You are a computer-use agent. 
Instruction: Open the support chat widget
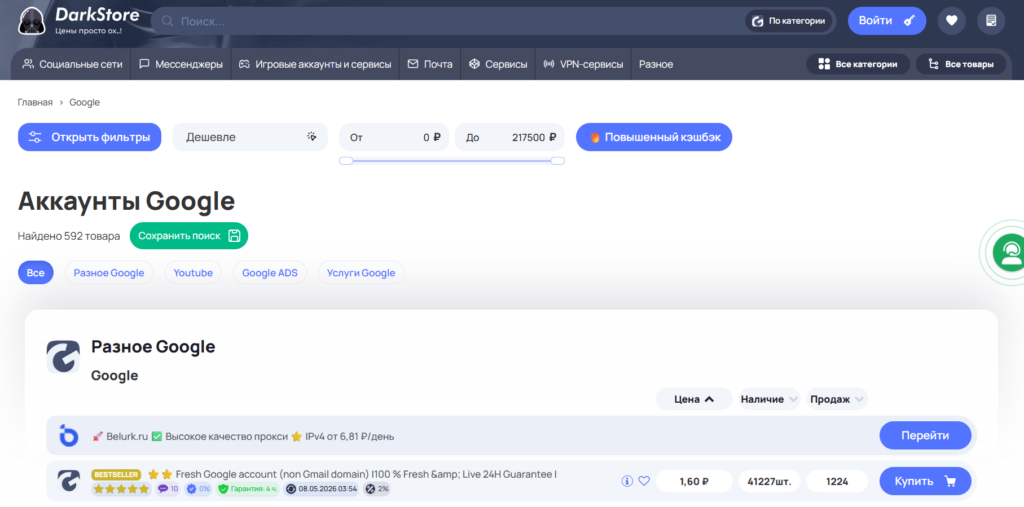click(x=1010, y=252)
